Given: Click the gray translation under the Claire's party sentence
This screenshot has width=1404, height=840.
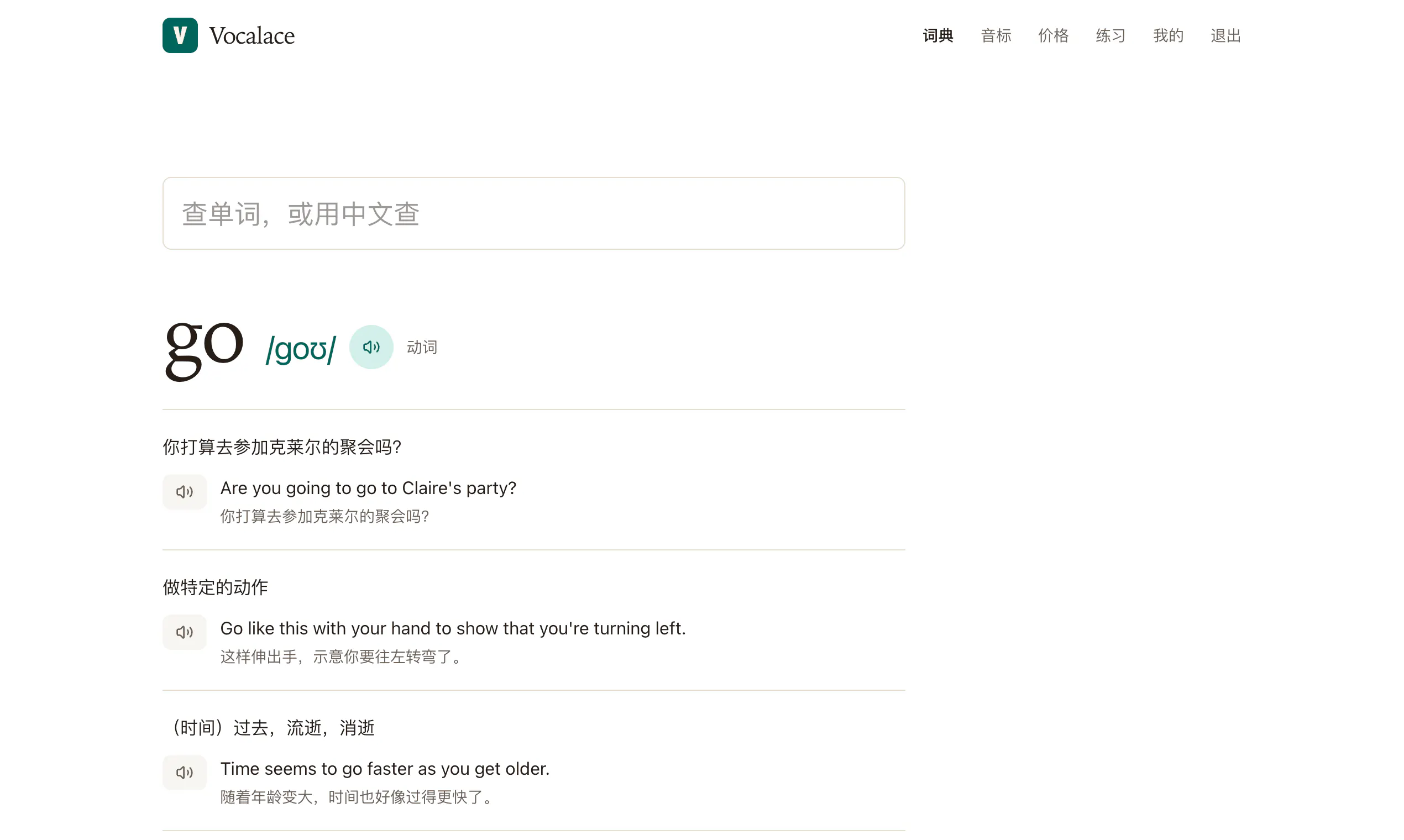Looking at the screenshot, I should 324,516.
